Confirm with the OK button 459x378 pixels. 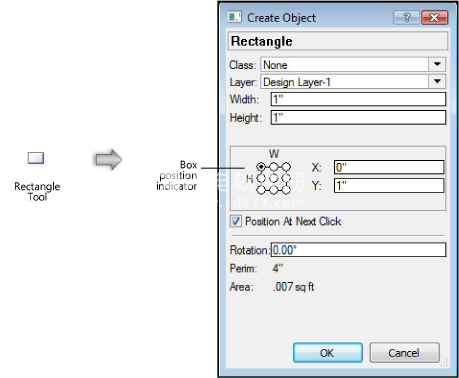click(328, 353)
